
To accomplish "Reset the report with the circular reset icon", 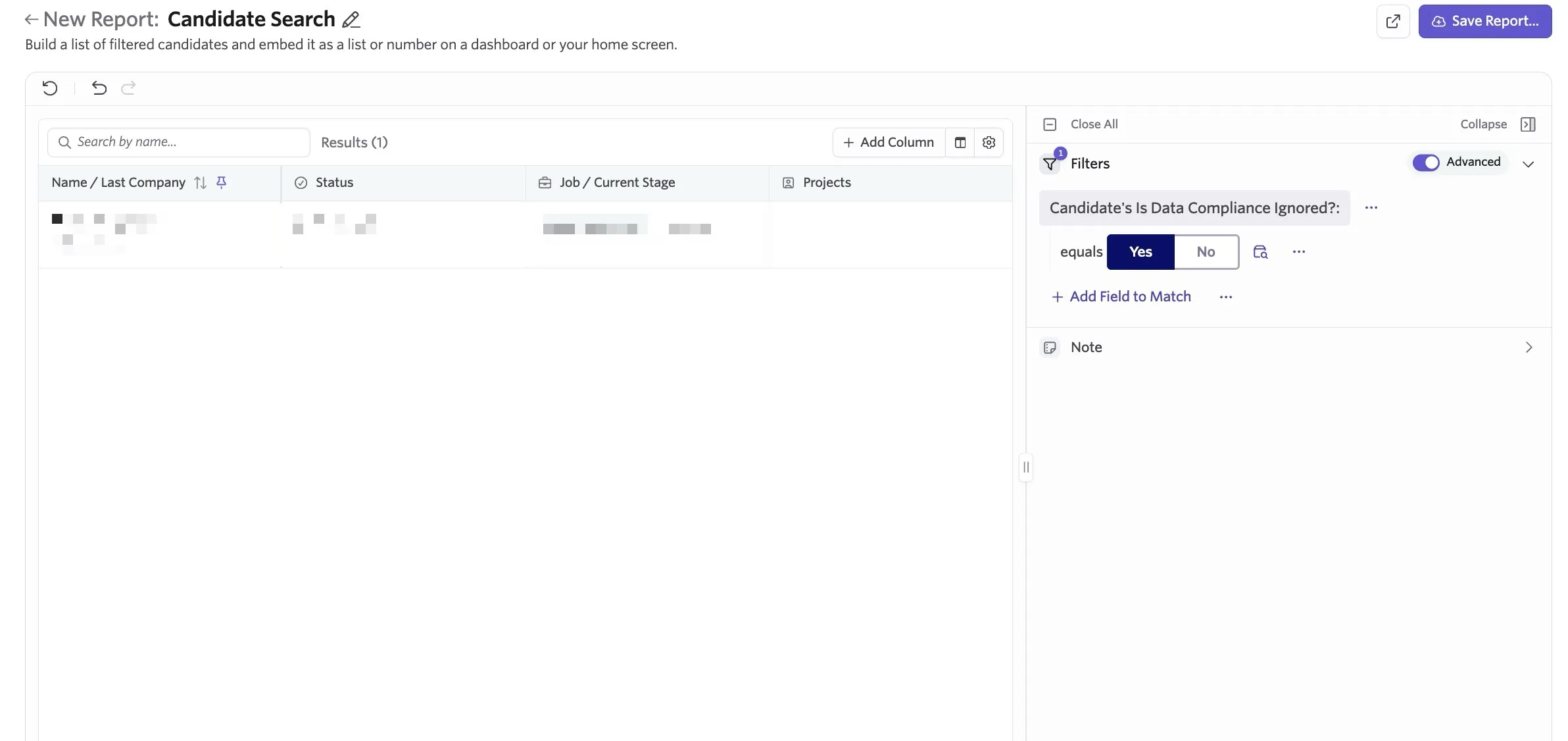I will point(50,88).
